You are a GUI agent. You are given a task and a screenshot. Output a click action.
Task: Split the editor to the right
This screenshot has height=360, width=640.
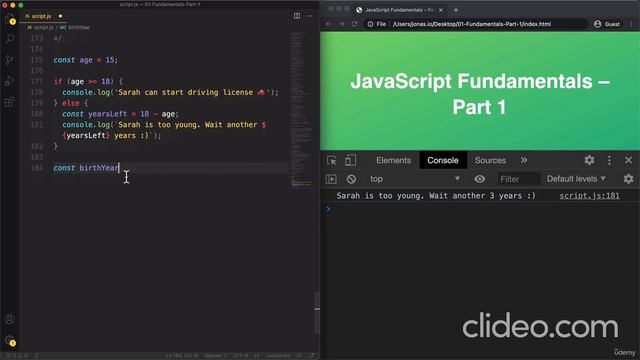297,16
